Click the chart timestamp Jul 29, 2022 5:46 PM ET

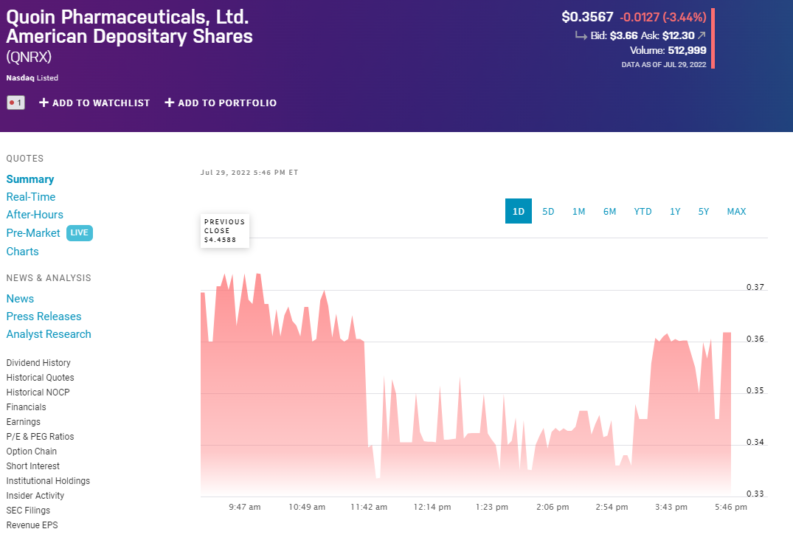click(249, 172)
